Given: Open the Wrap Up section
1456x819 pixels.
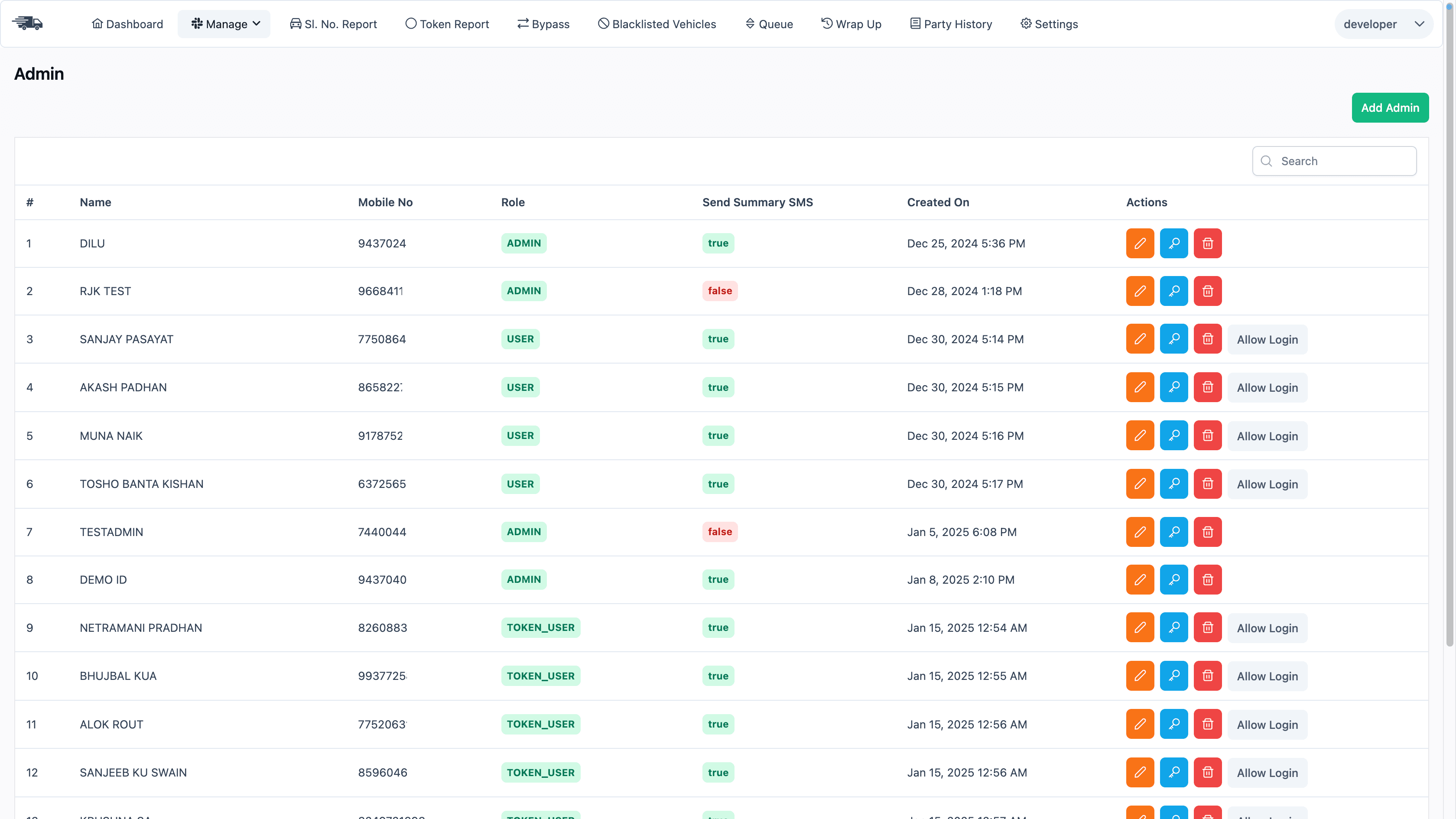Looking at the screenshot, I should pyautogui.click(x=851, y=24).
